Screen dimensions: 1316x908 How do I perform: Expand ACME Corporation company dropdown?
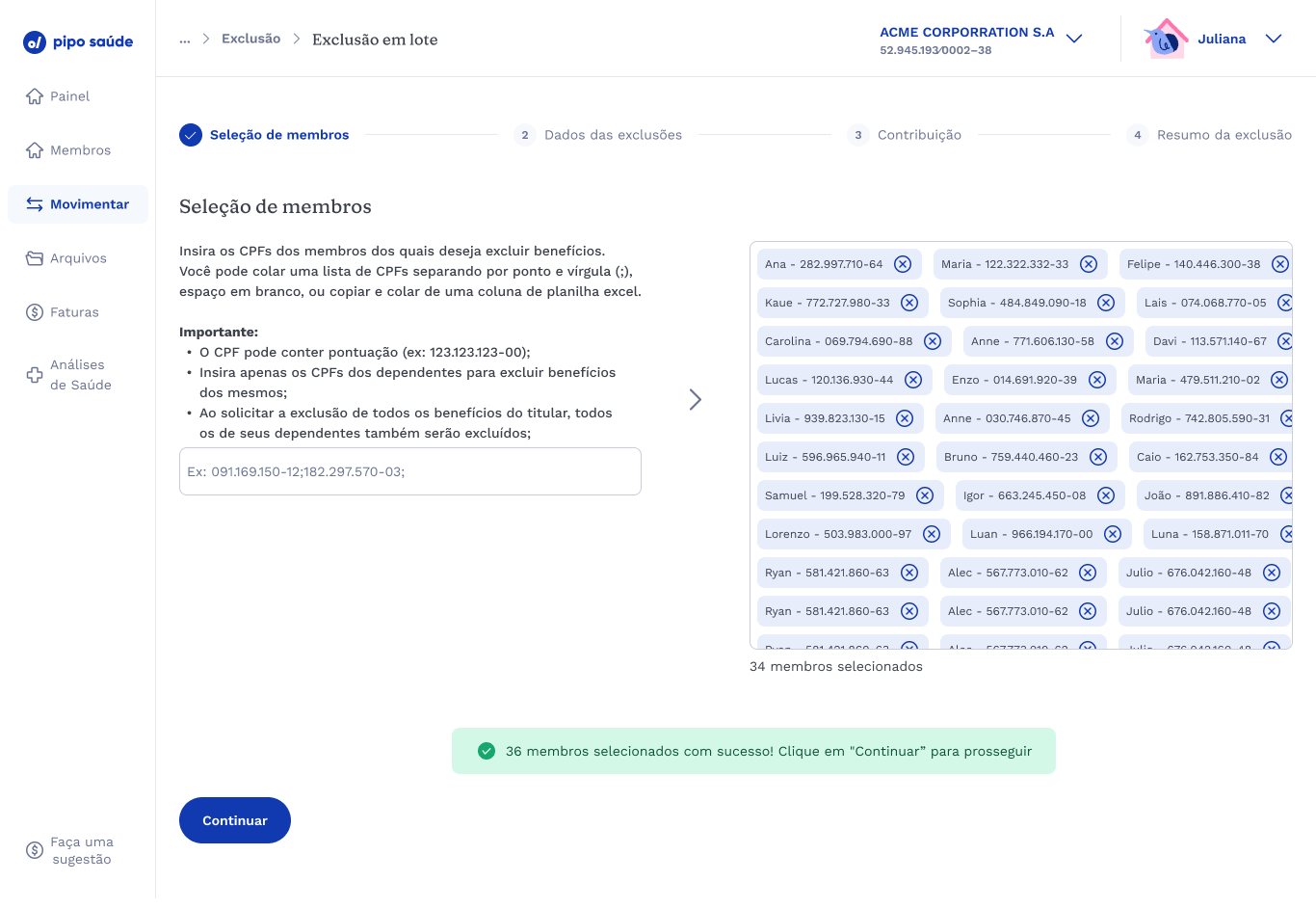[x=1074, y=40]
